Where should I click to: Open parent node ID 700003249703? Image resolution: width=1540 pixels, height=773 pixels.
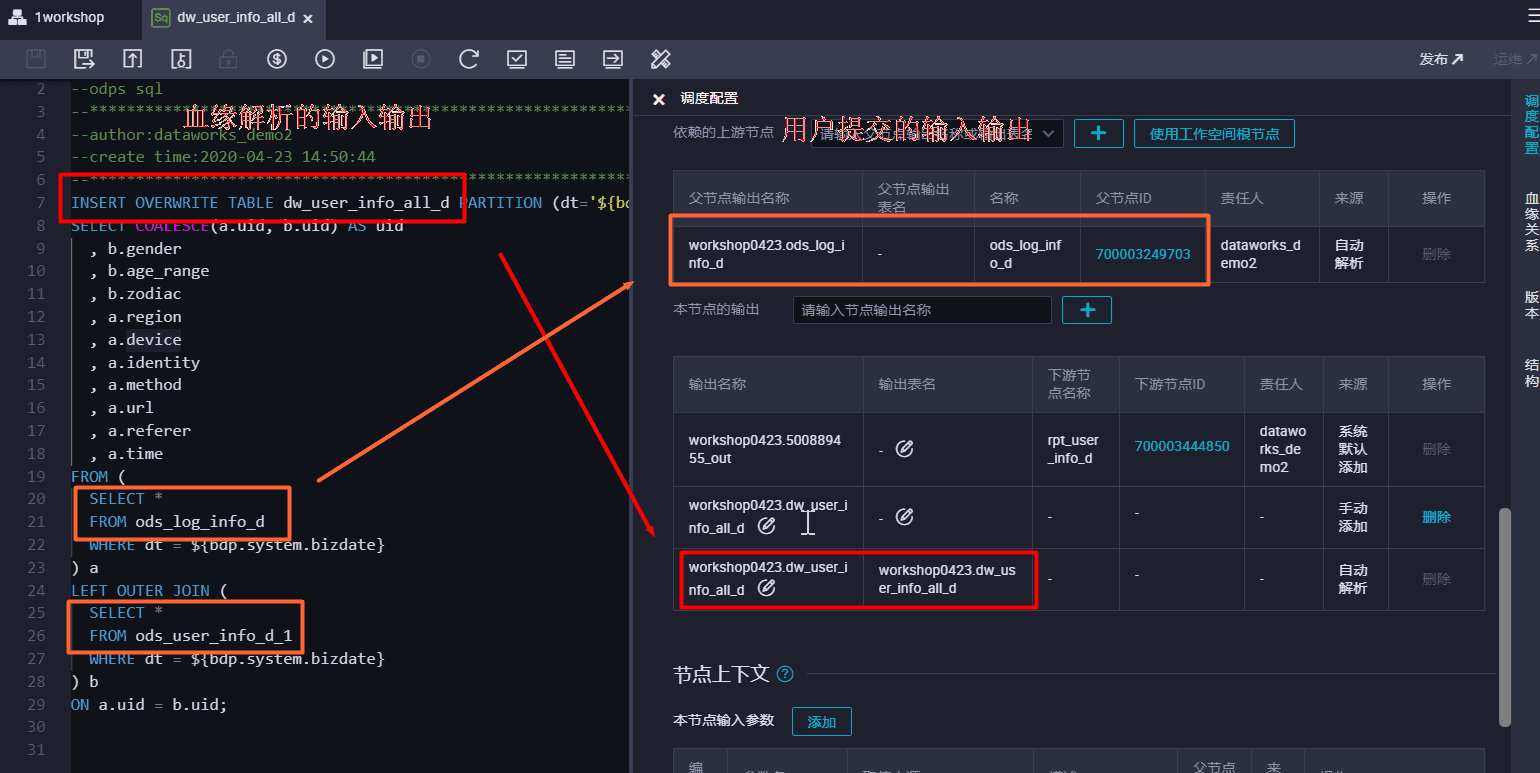tap(1142, 254)
